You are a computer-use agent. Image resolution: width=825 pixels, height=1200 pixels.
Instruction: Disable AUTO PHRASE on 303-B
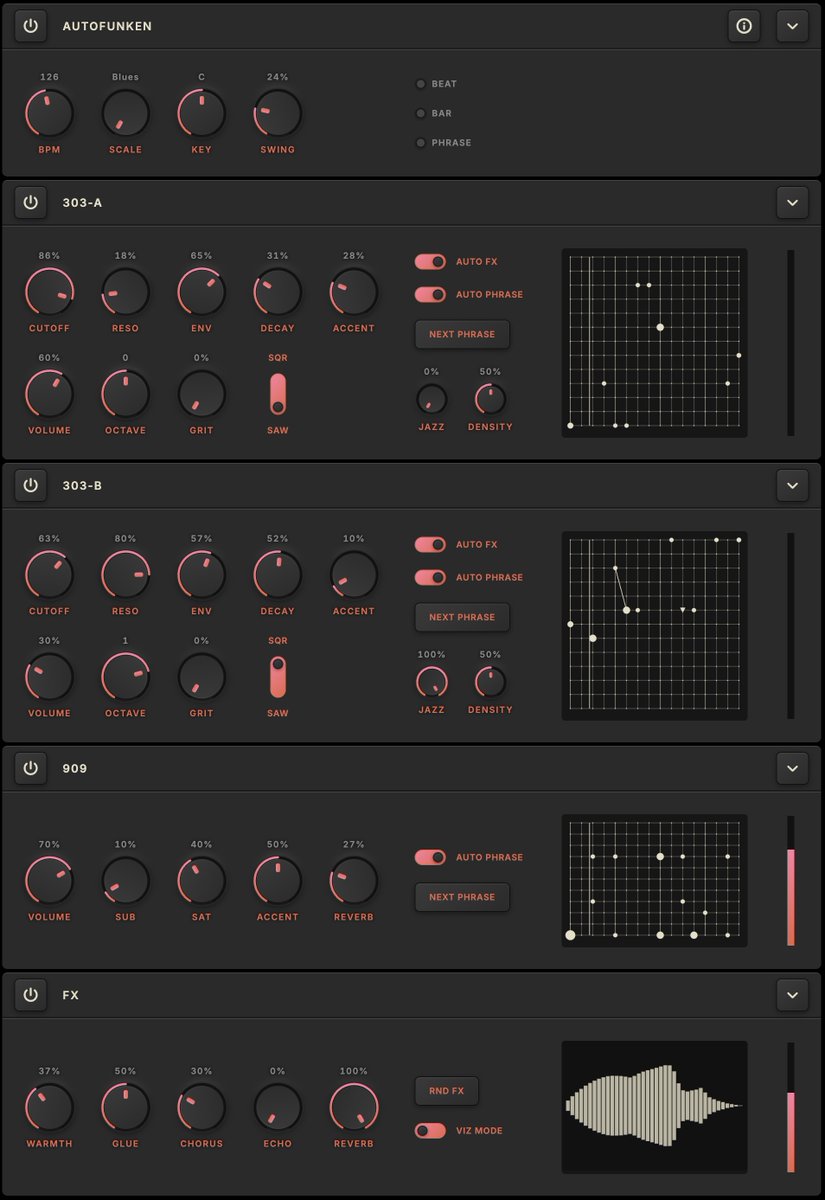pos(430,577)
